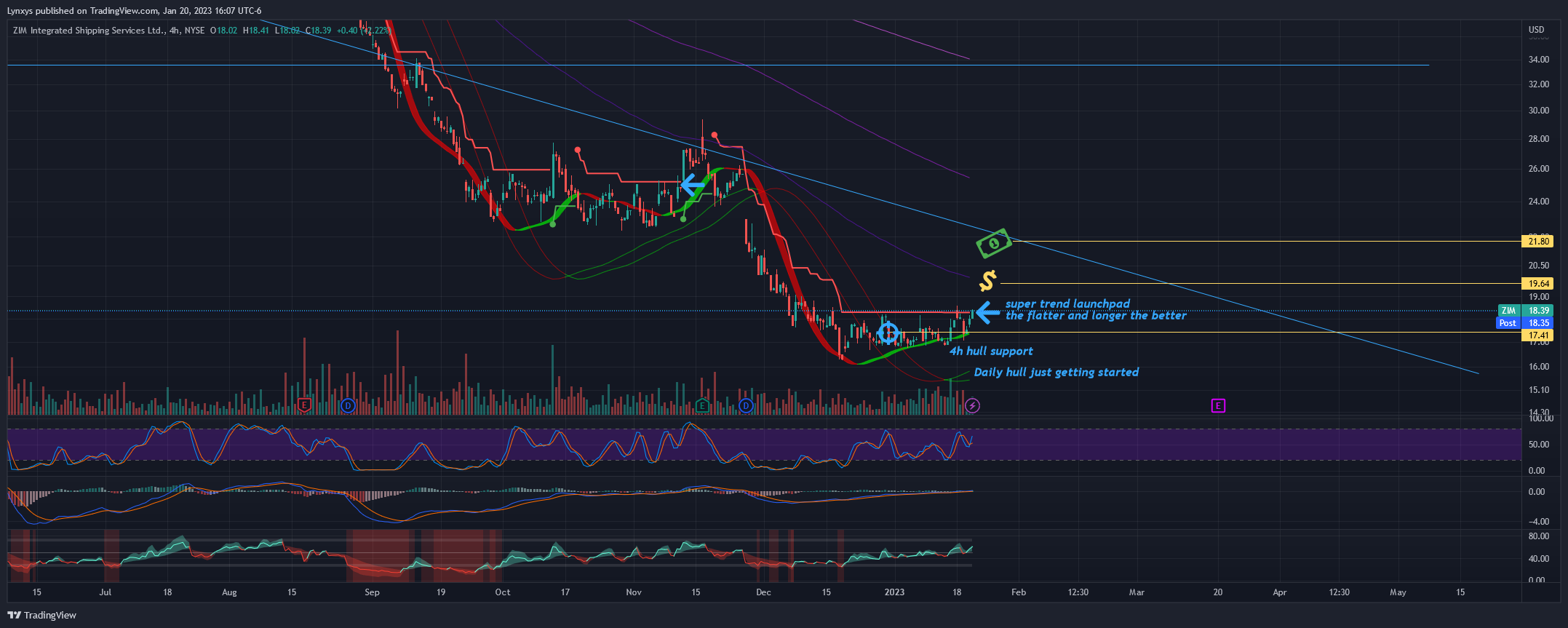Click the USD currency label
Image resolution: width=1568 pixels, height=628 pixels.
1536,30
